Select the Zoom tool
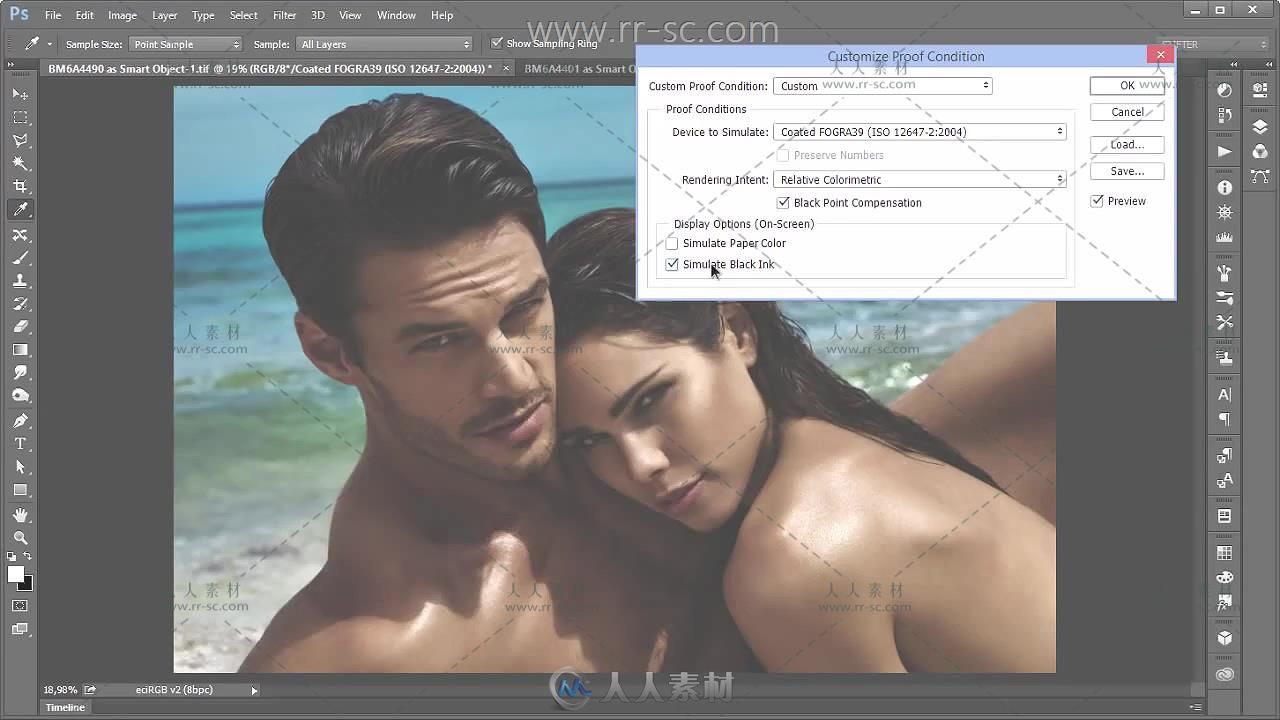This screenshot has height=720, width=1280. pos(20,538)
